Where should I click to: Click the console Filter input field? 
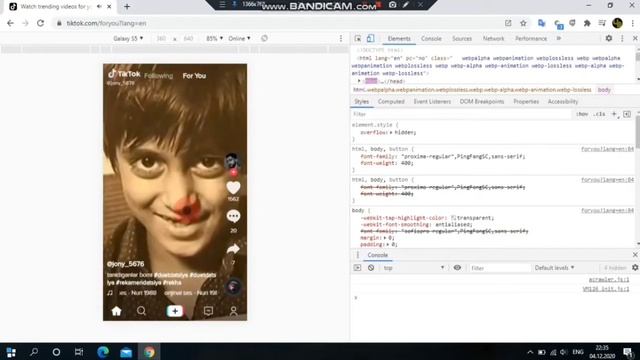tap(499, 268)
